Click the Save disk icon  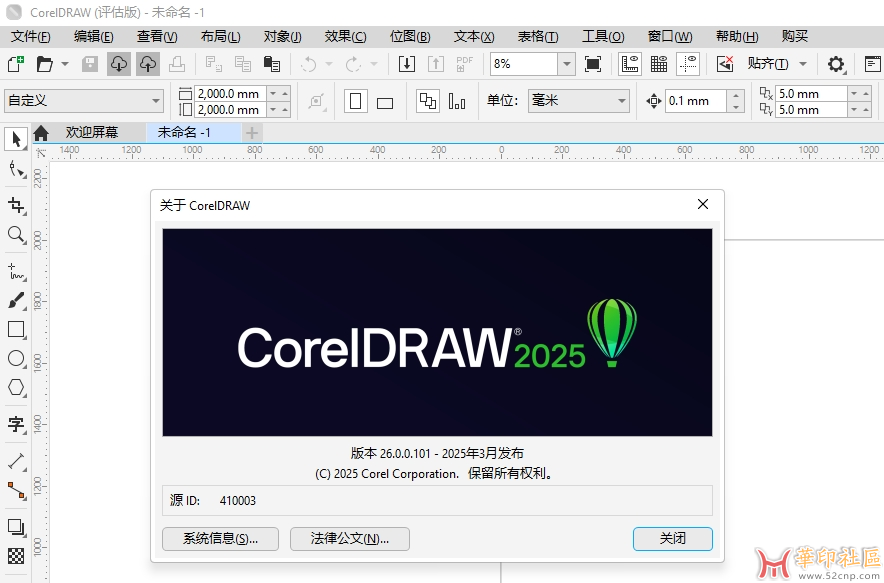pos(90,64)
